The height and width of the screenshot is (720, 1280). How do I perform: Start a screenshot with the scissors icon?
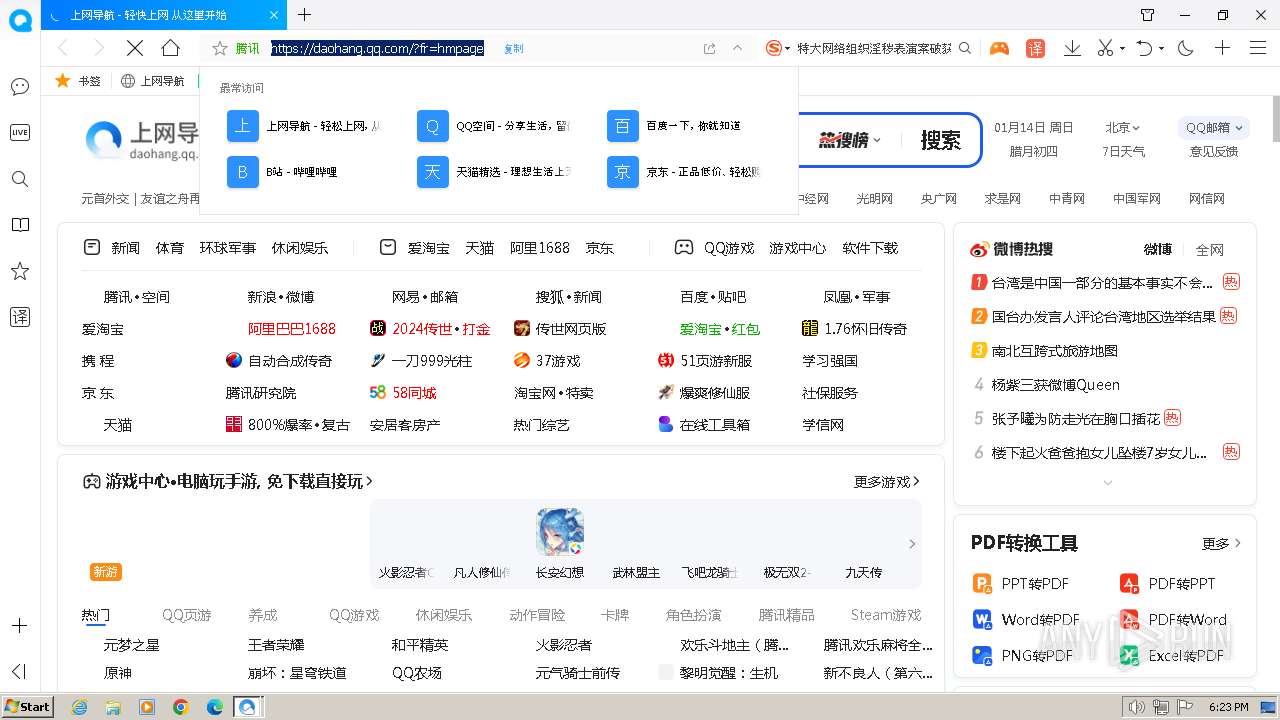click(x=1105, y=48)
